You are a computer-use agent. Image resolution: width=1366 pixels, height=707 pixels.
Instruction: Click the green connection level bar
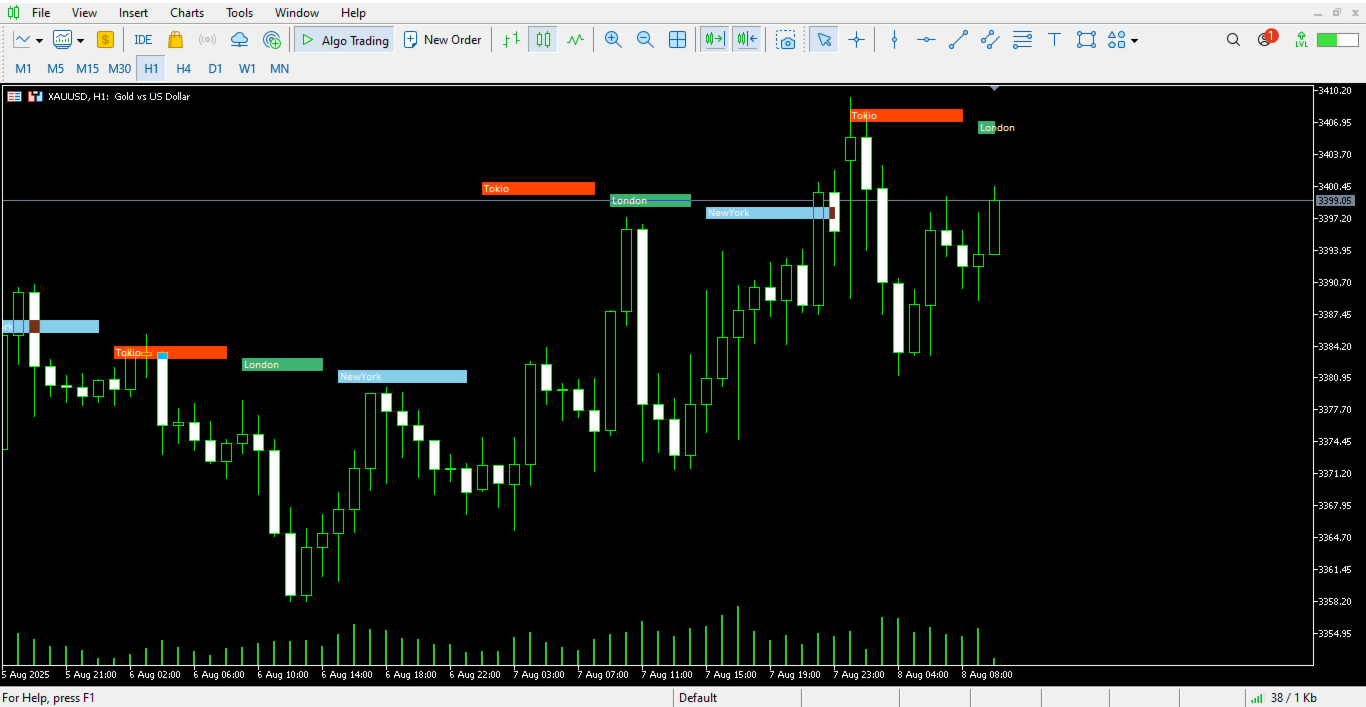[x=1337, y=40]
